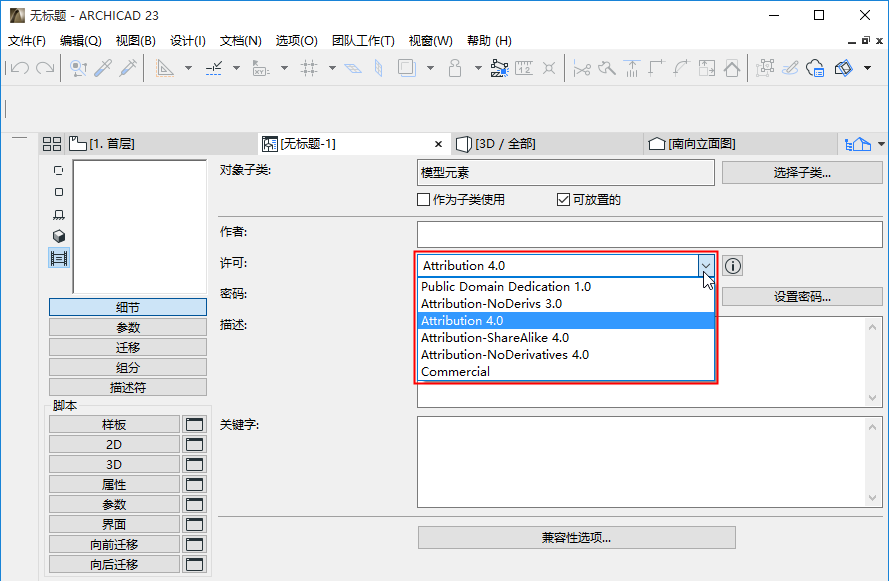Inject parameters with the syringe icon
Image resolution: width=889 pixels, height=581 pixels.
click(128, 69)
